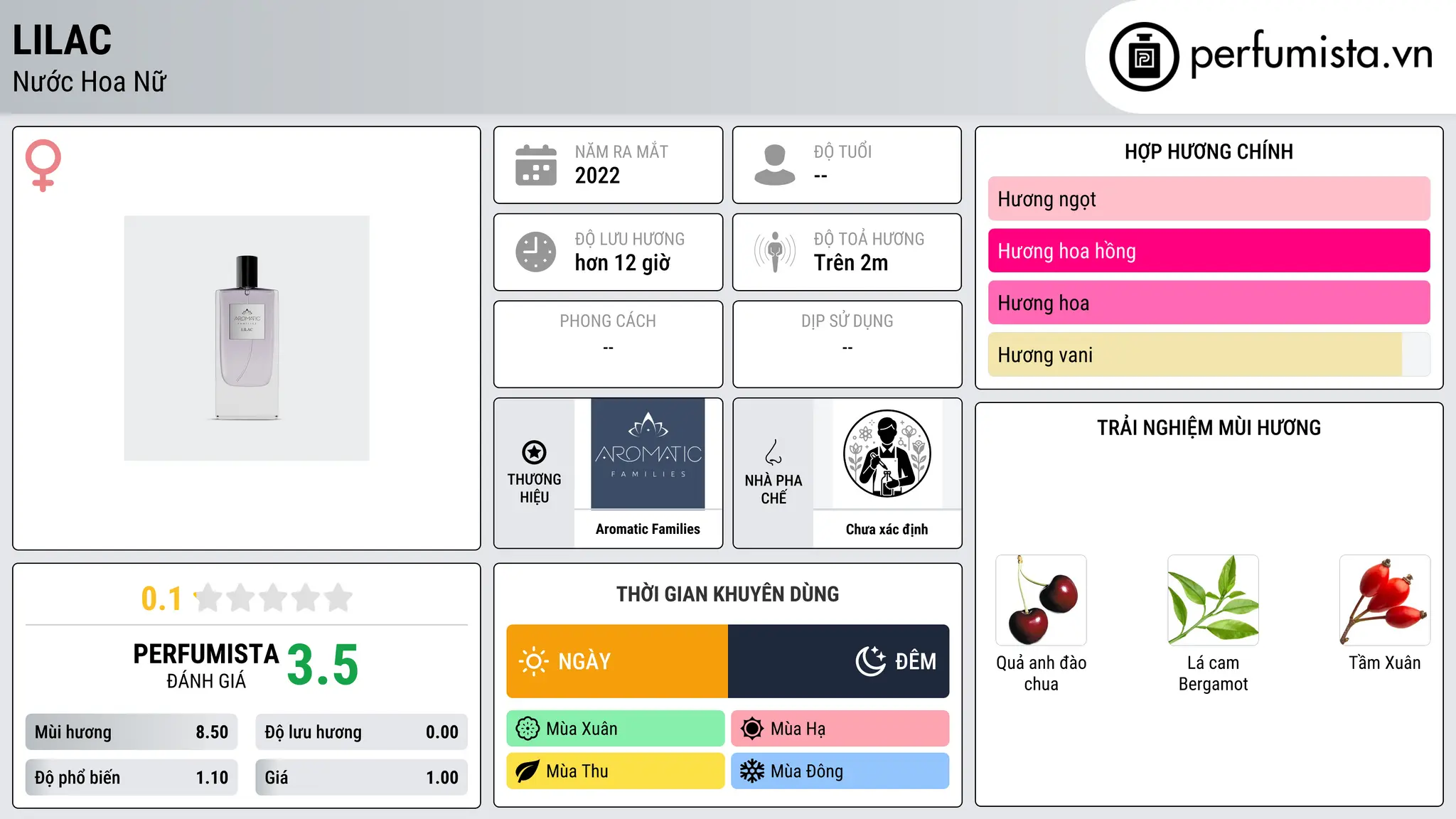Click the 0.1 user rating number
Viewport: 1456px width, 819px height.
tap(161, 599)
